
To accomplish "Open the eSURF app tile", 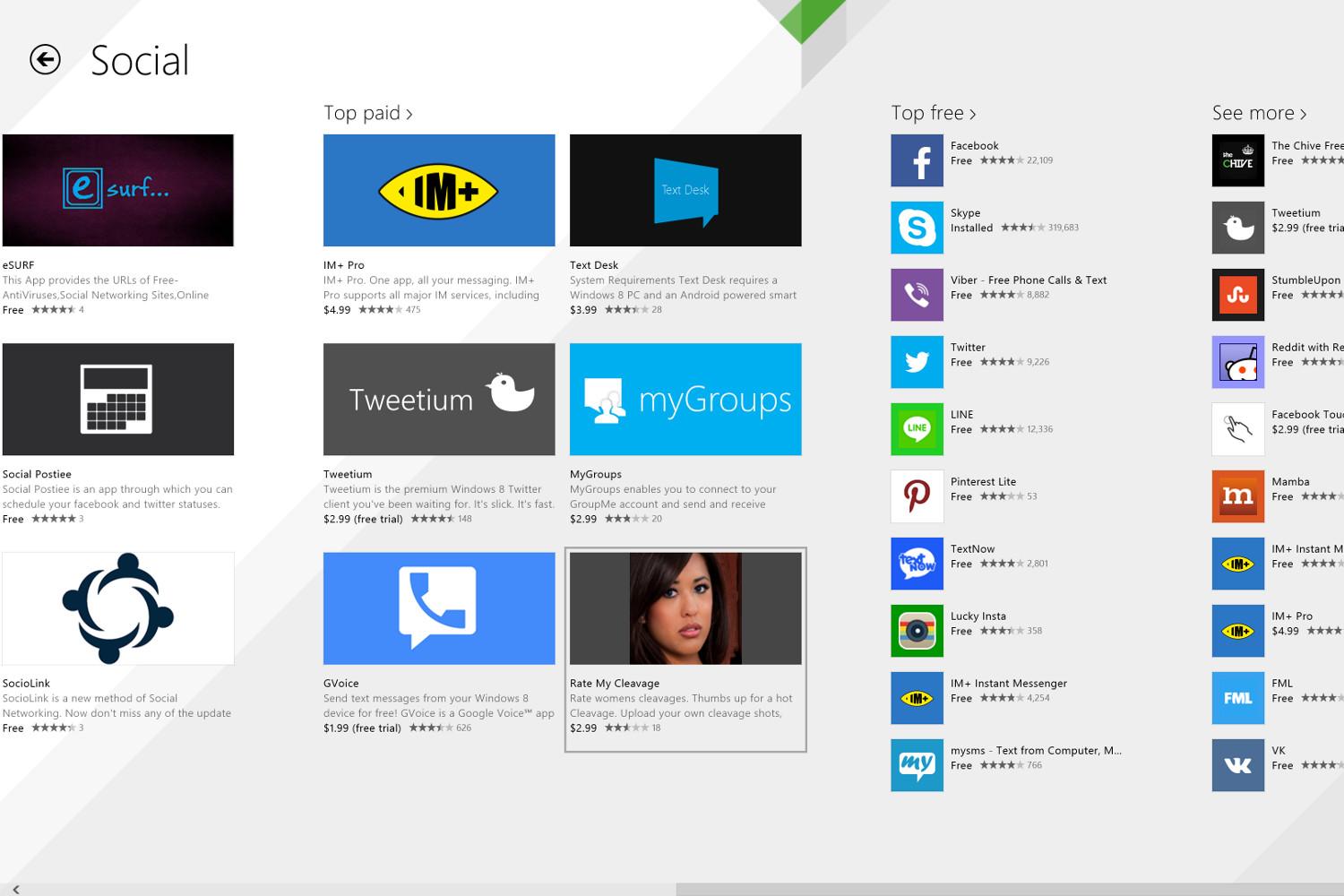I will pyautogui.click(x=118, y=190).
